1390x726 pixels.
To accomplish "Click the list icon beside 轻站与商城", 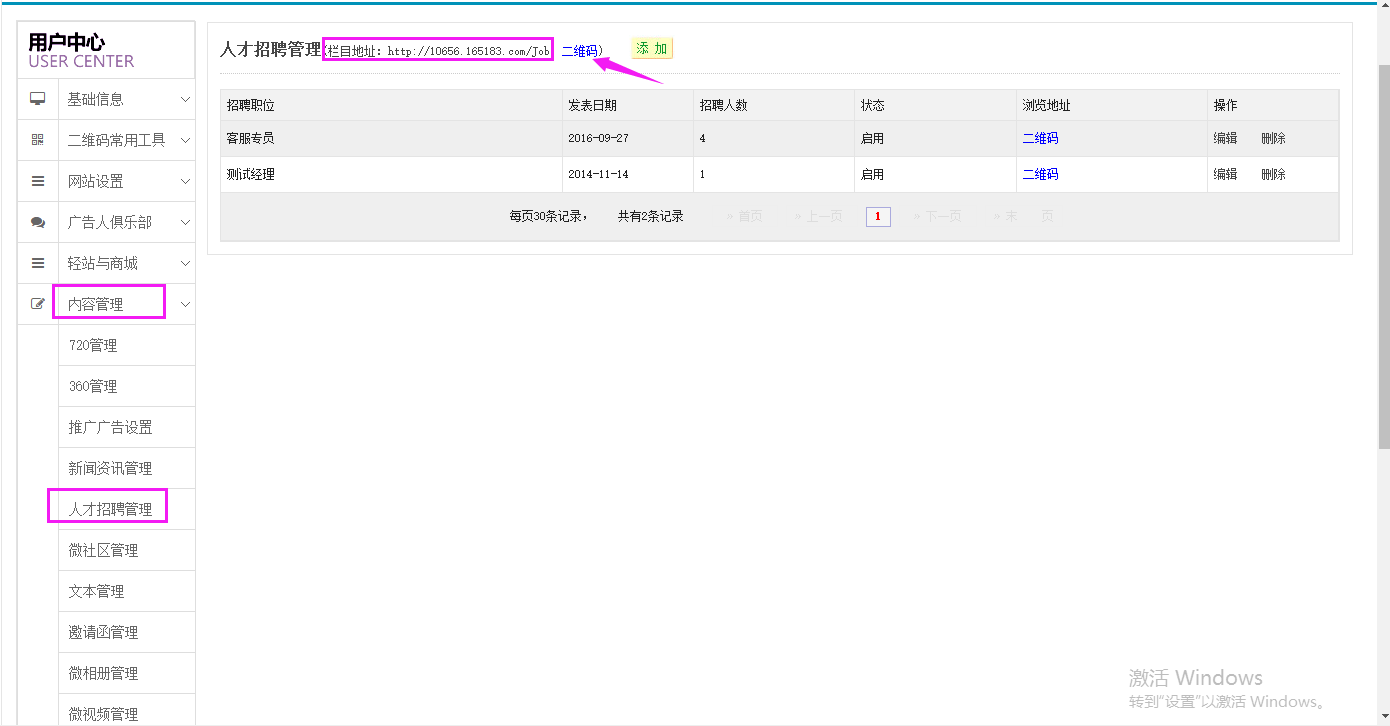I will pos(38,263).
